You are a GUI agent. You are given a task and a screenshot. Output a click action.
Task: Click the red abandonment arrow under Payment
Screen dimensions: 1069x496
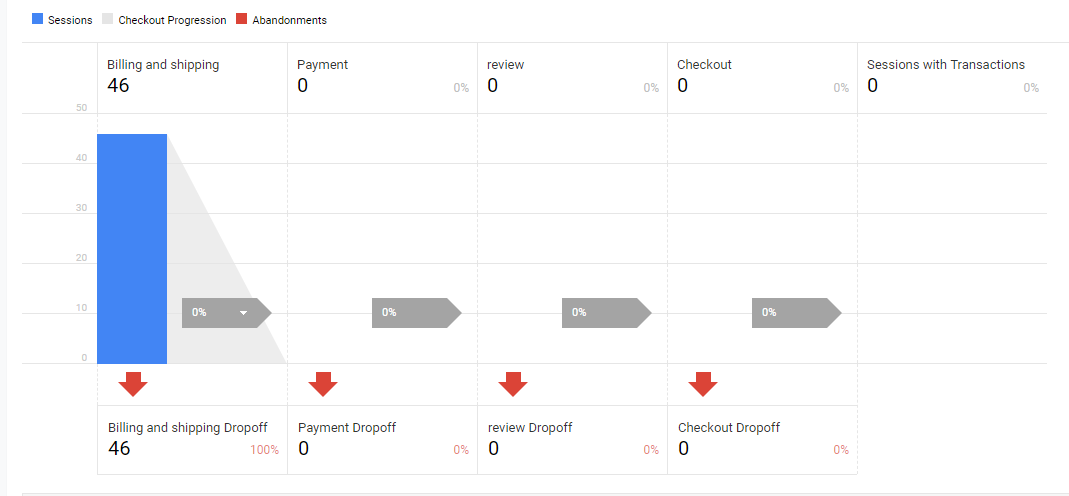(323, 384)
